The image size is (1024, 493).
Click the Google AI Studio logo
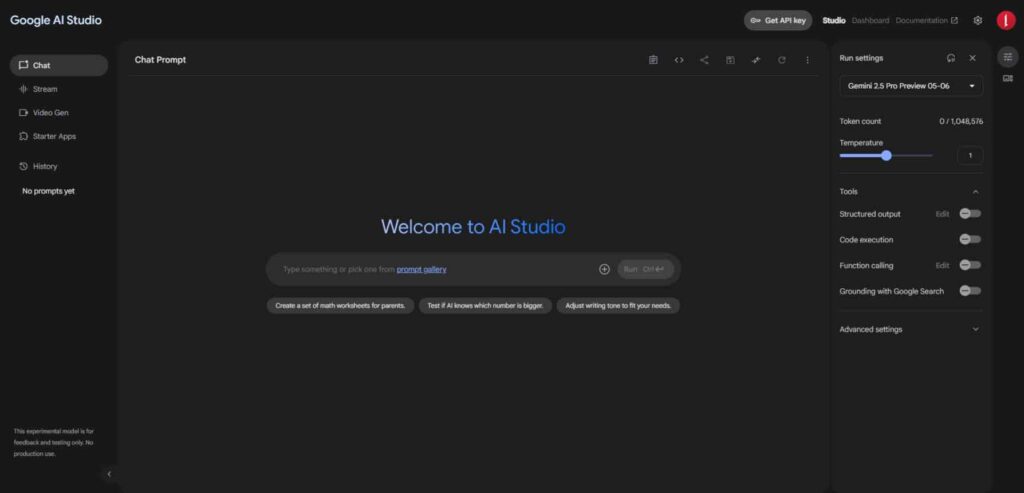click(x=56, y=20)
